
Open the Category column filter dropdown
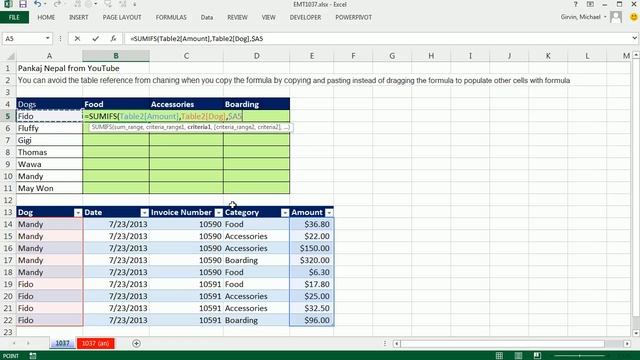click(285, 213)
